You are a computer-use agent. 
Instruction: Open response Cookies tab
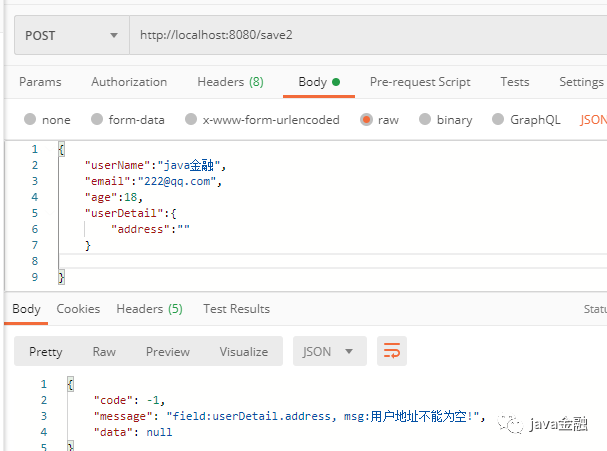click(x=78, y=309)
